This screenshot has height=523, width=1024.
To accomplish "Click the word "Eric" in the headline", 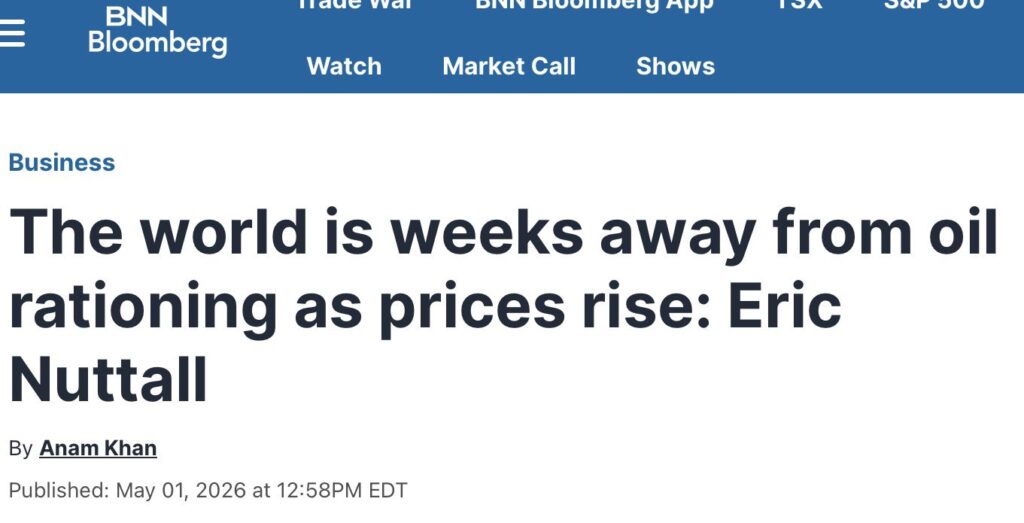I will click(784, 304).
